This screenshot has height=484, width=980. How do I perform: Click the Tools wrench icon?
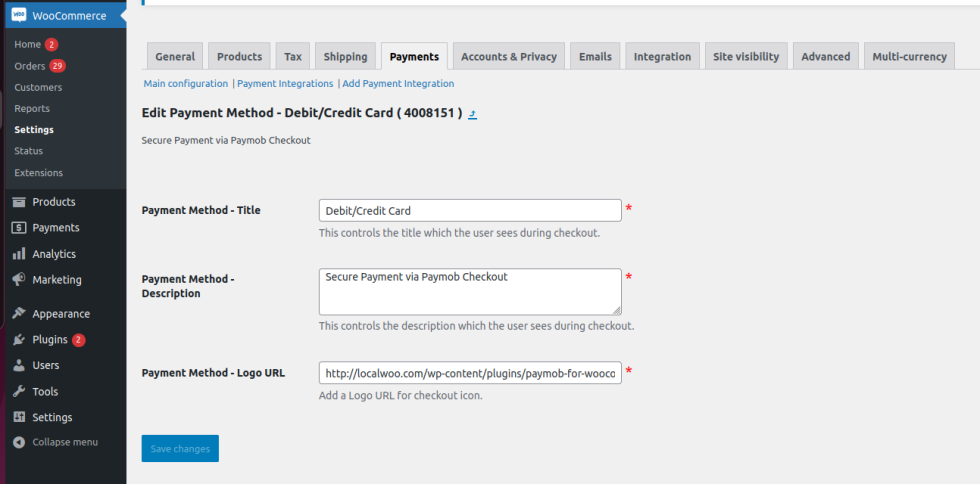click(x=19, y=392)
